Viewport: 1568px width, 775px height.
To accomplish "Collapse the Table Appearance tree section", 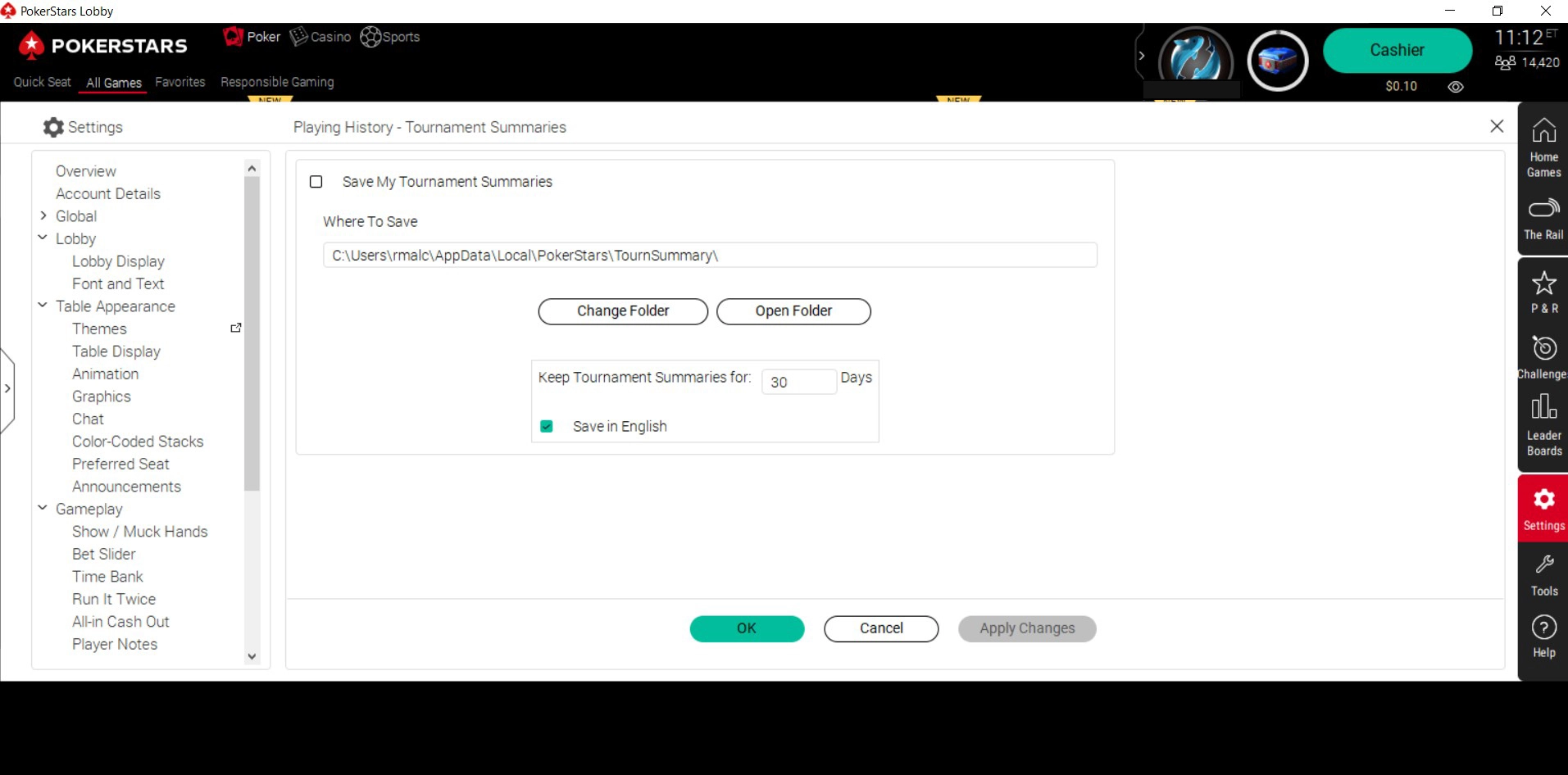I will [43, 306].
